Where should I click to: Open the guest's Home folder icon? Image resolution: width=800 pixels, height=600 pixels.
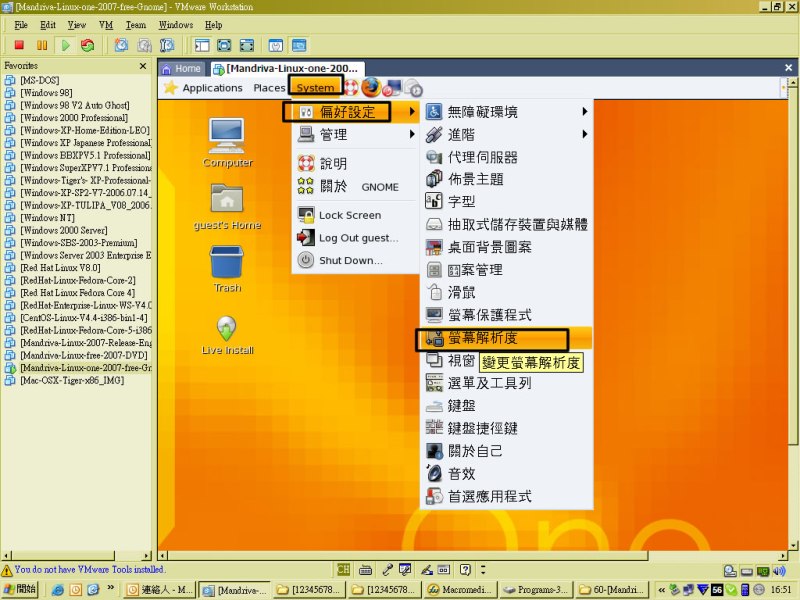227,207
